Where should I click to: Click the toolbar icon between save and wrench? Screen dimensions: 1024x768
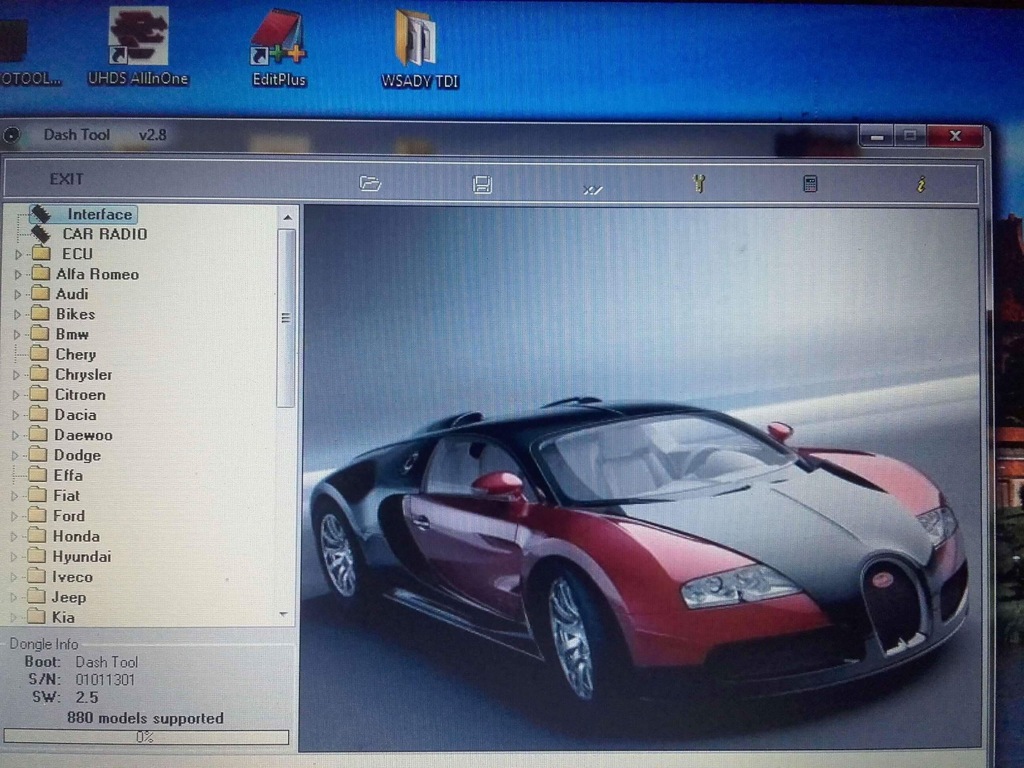[592, 189]
